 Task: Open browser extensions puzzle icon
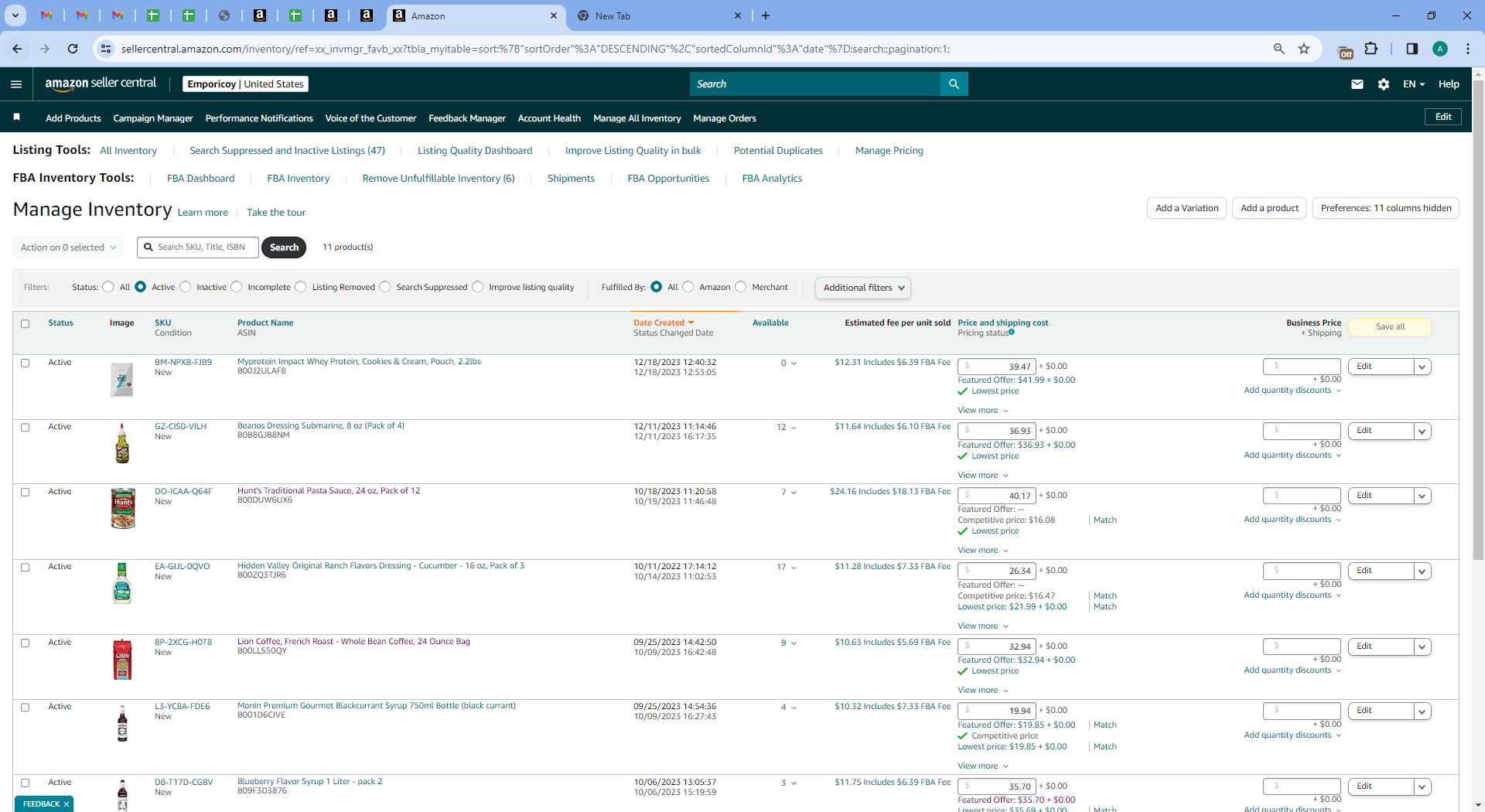coord(1371,49)
